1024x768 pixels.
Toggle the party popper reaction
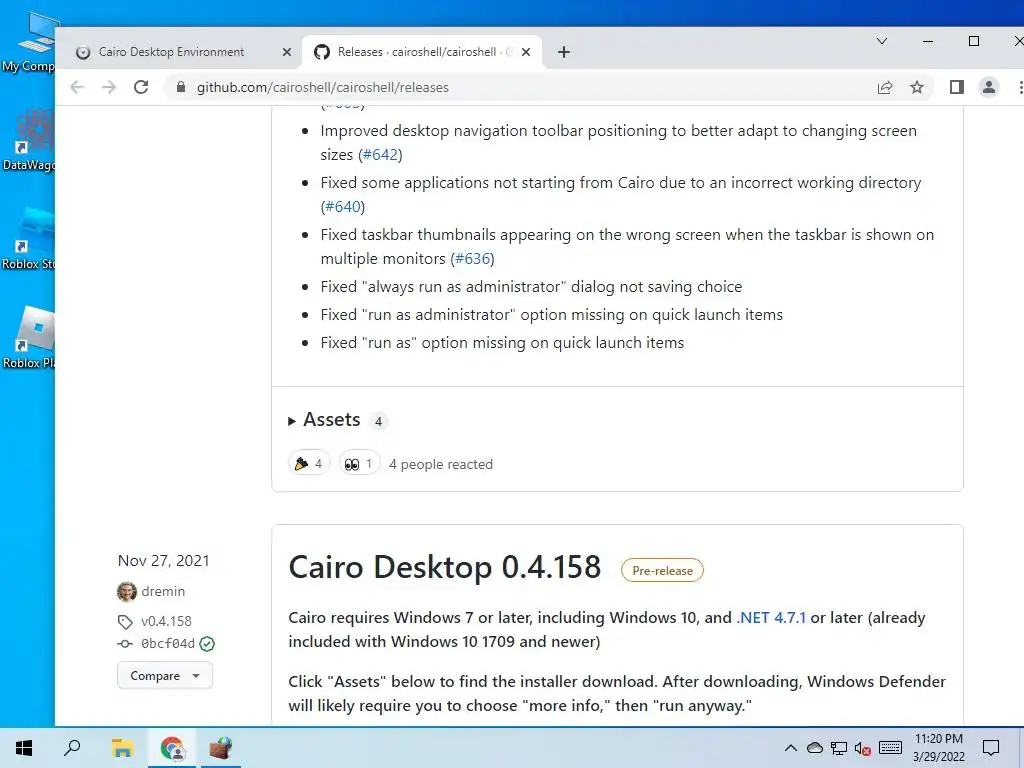[309, 464]
